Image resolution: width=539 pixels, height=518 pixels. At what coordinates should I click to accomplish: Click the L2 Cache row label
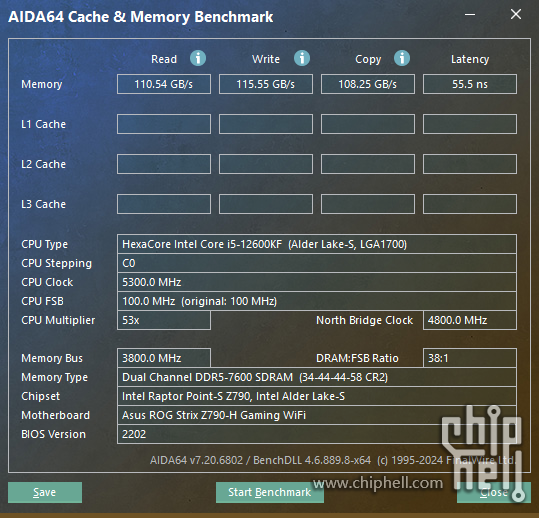pyautogui.click(x=43, y=164)
